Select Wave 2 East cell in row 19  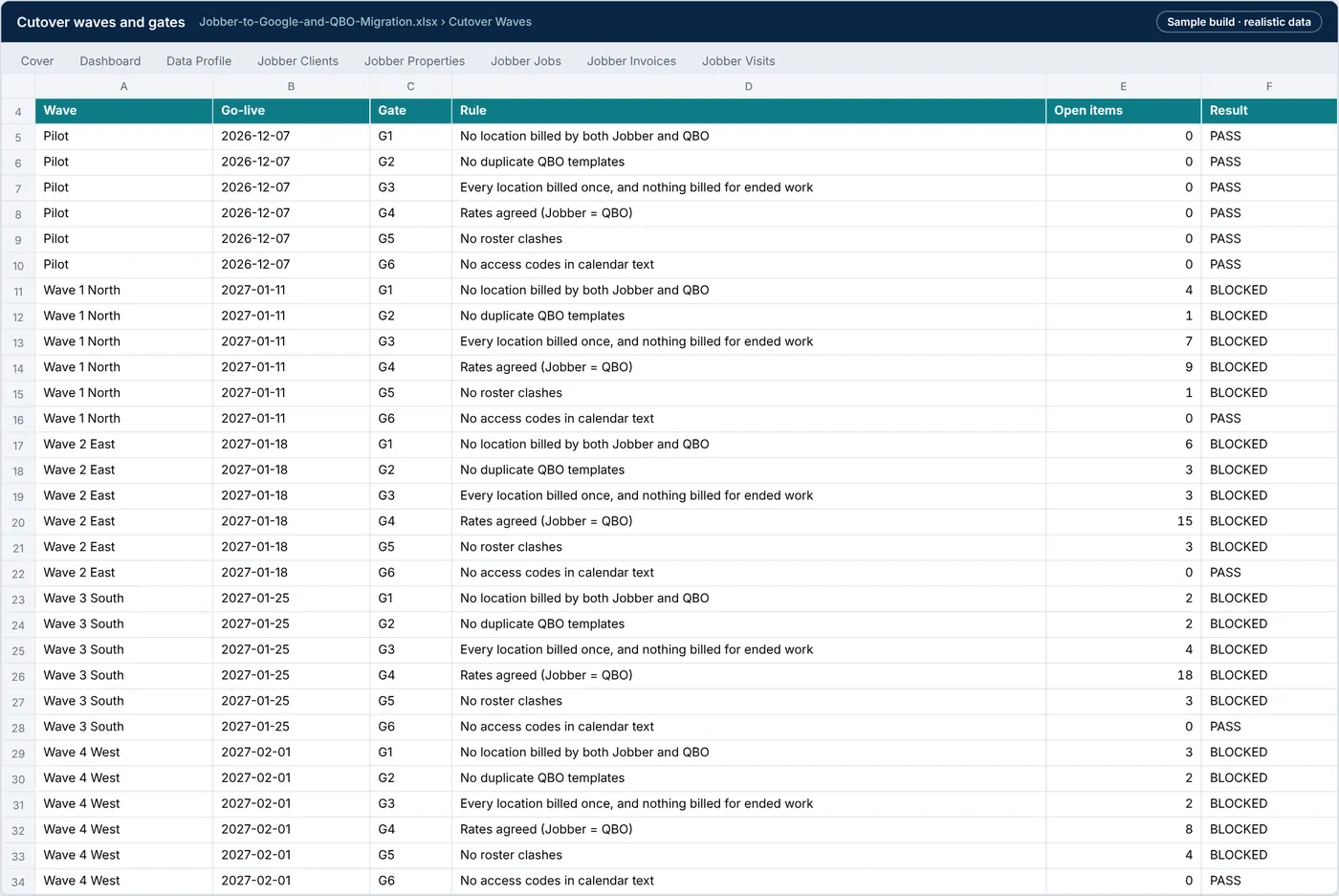pyautogui.click(x=123, y=496)
